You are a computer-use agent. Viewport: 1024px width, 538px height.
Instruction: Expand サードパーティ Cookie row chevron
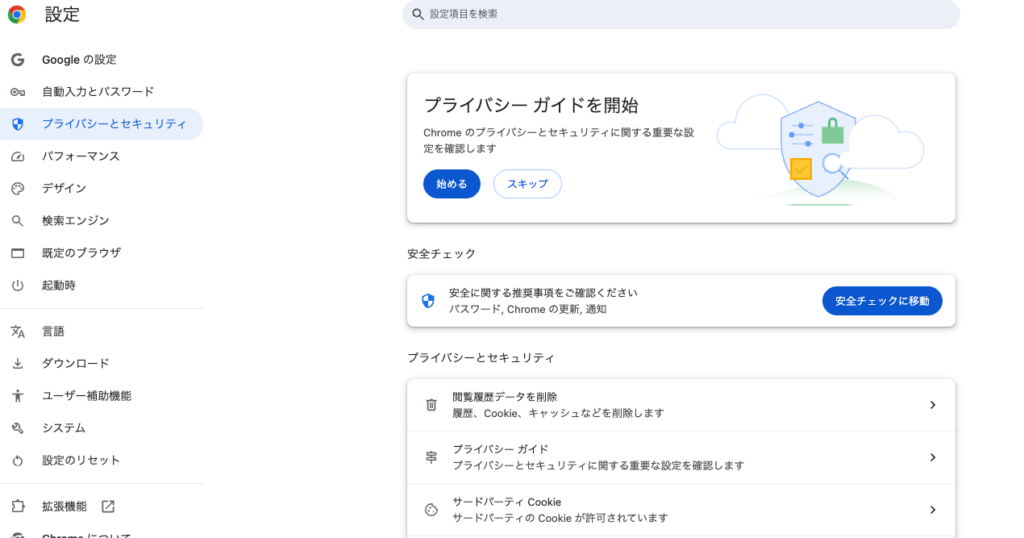click(932, 510)
